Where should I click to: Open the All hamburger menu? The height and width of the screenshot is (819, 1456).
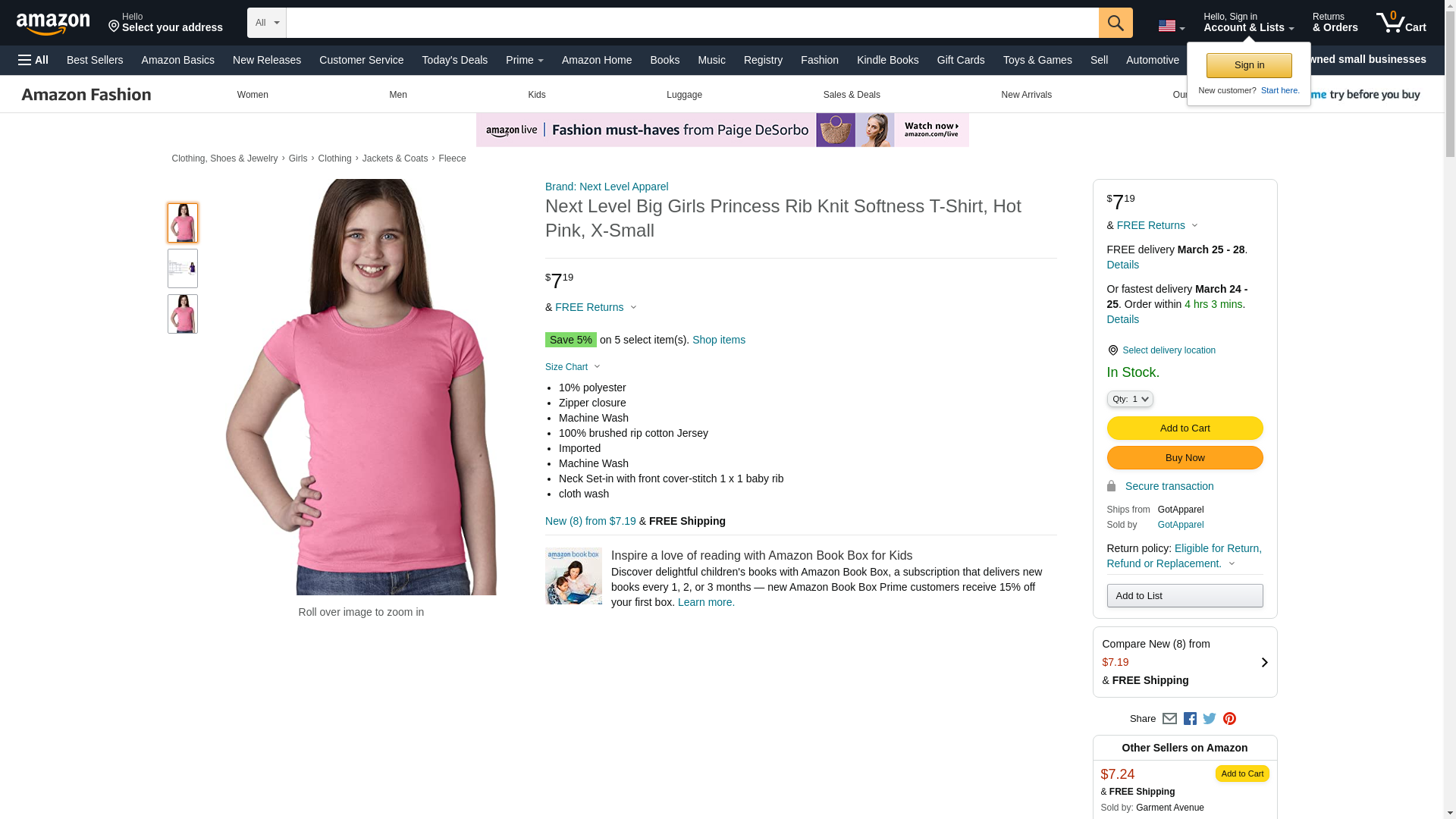[33, 60]
